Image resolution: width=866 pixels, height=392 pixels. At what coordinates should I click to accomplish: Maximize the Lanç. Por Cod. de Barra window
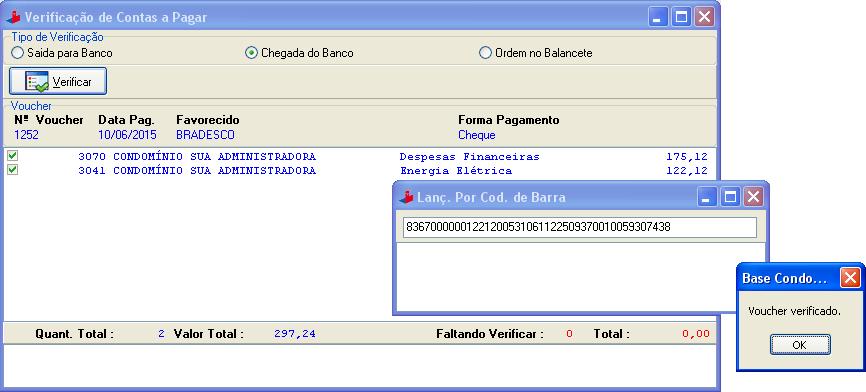(730, 197)
